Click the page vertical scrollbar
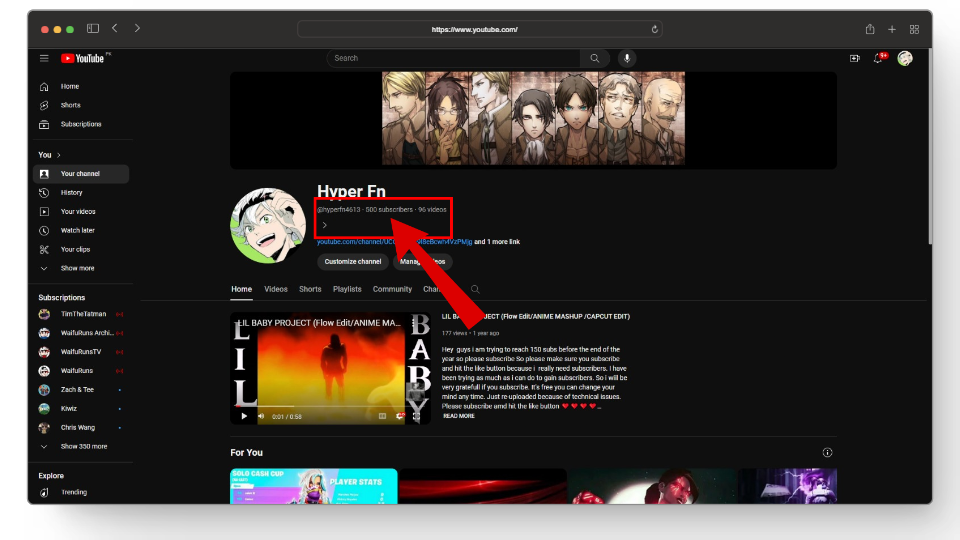The width and height of the screenshot is (960, 540). coord(930,147)
